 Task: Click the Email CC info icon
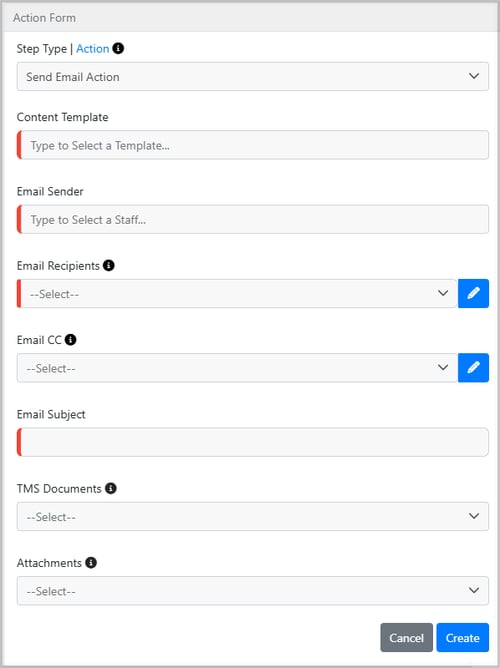(x=71, y=340)
